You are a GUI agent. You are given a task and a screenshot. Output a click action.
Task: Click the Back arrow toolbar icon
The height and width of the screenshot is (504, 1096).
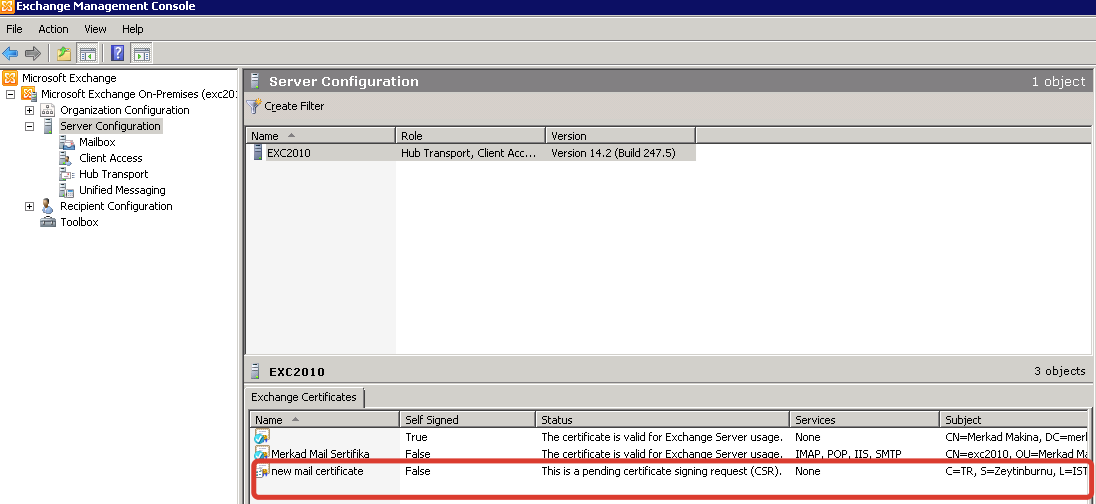10,53
